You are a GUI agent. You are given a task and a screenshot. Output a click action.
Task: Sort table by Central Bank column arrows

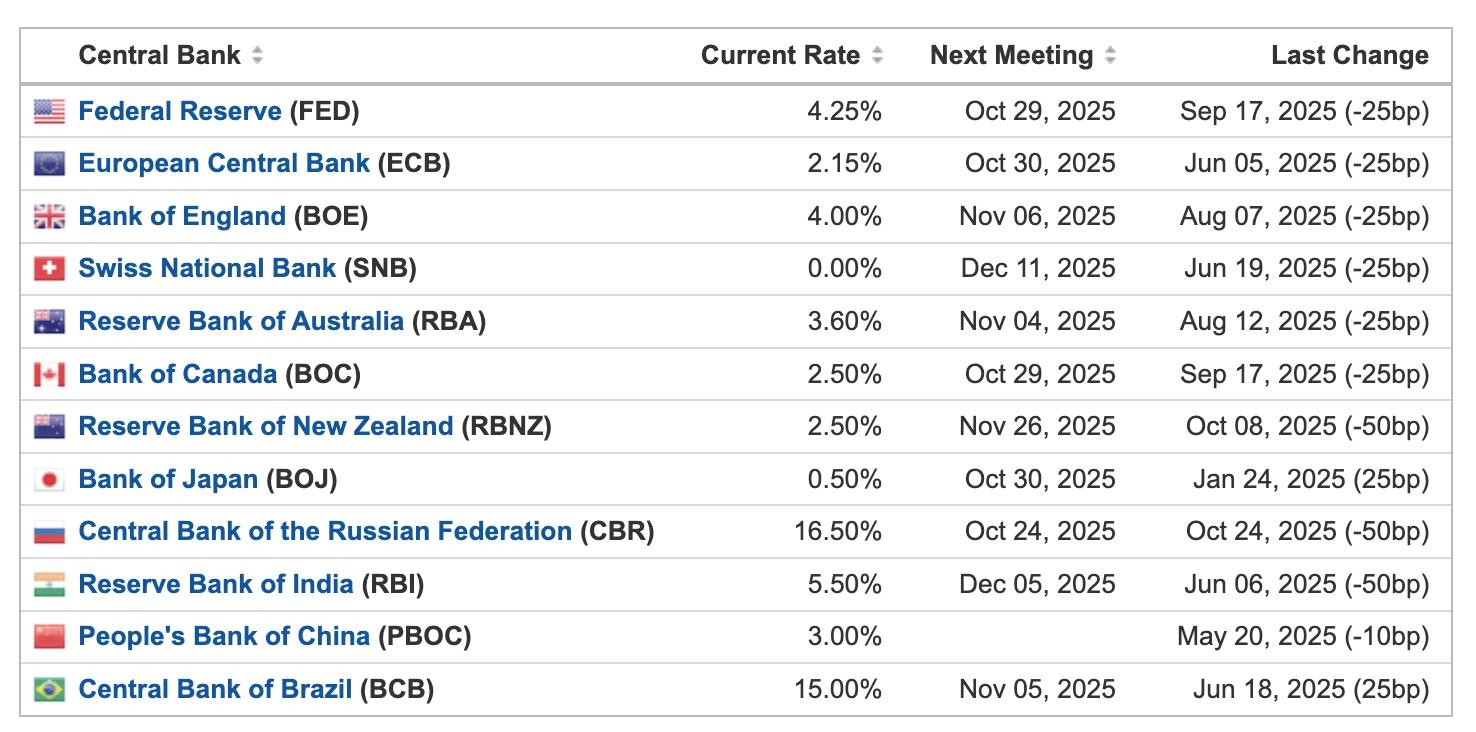coord(257,56)
